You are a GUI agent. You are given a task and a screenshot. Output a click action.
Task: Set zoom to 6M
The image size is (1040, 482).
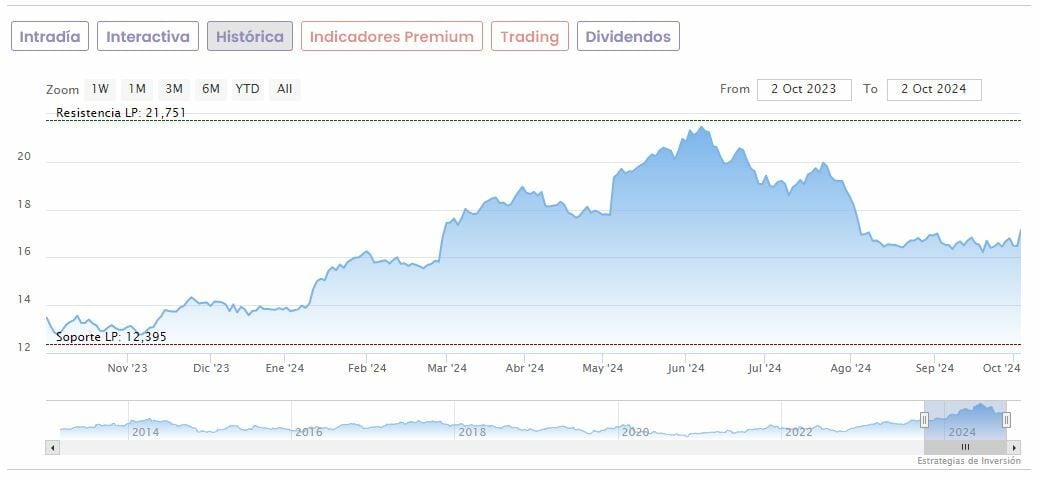pos(210,89)
